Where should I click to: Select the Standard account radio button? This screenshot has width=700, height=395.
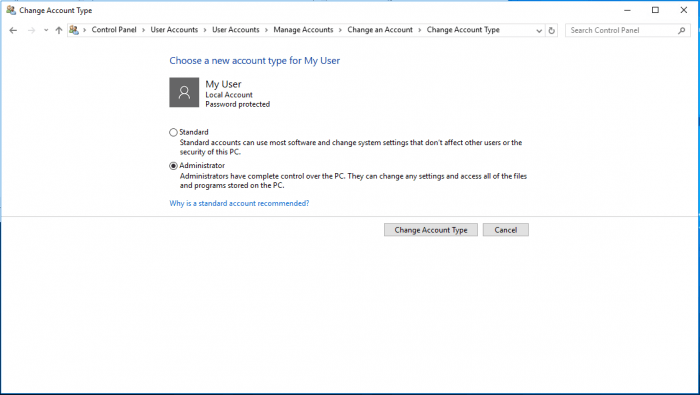(173, 133)
